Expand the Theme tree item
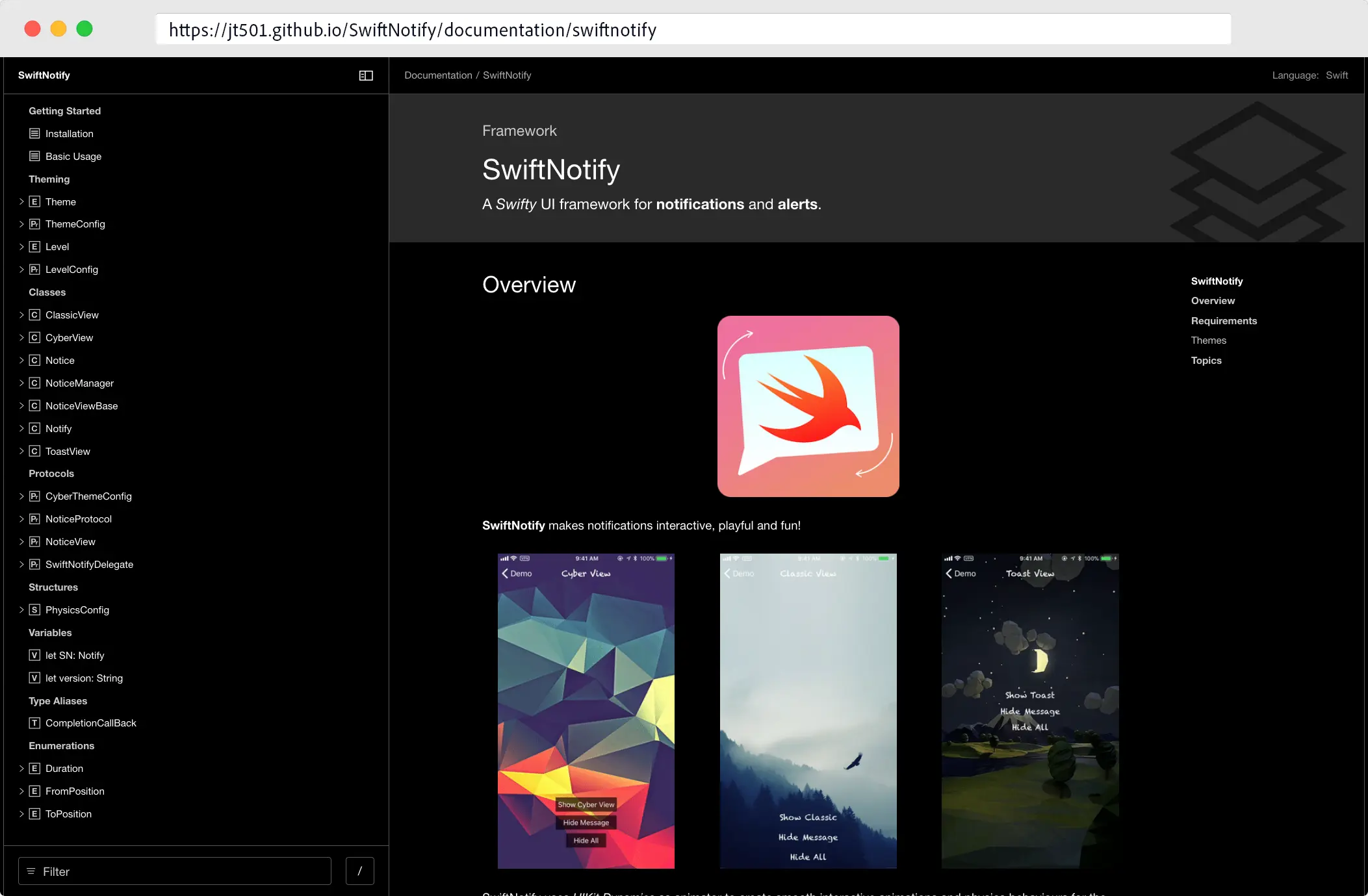Screen dimensions: 1368x896 coord(21,201)
